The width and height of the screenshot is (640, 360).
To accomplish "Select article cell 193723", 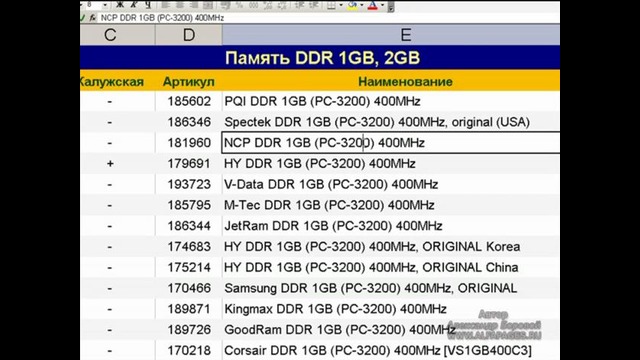I will click(x=189, y=184).
